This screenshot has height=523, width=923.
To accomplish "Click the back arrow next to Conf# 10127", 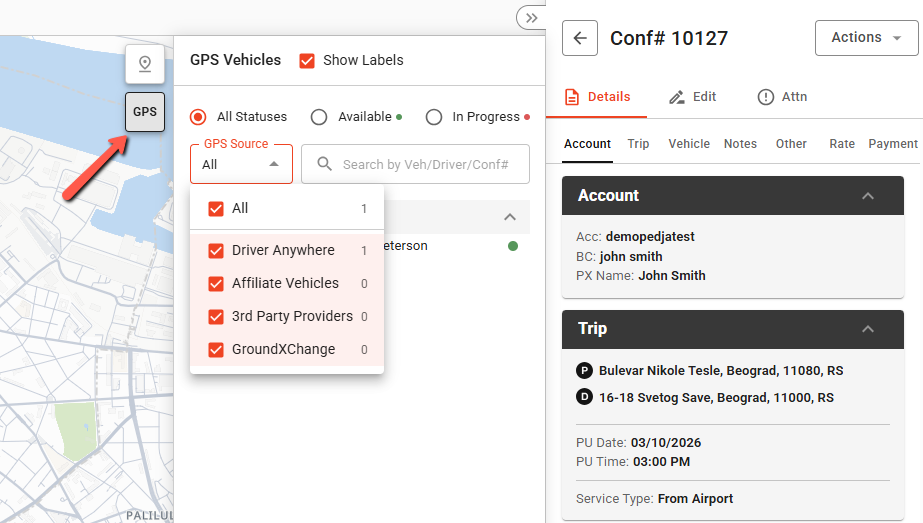I will (x=580, y=39).
